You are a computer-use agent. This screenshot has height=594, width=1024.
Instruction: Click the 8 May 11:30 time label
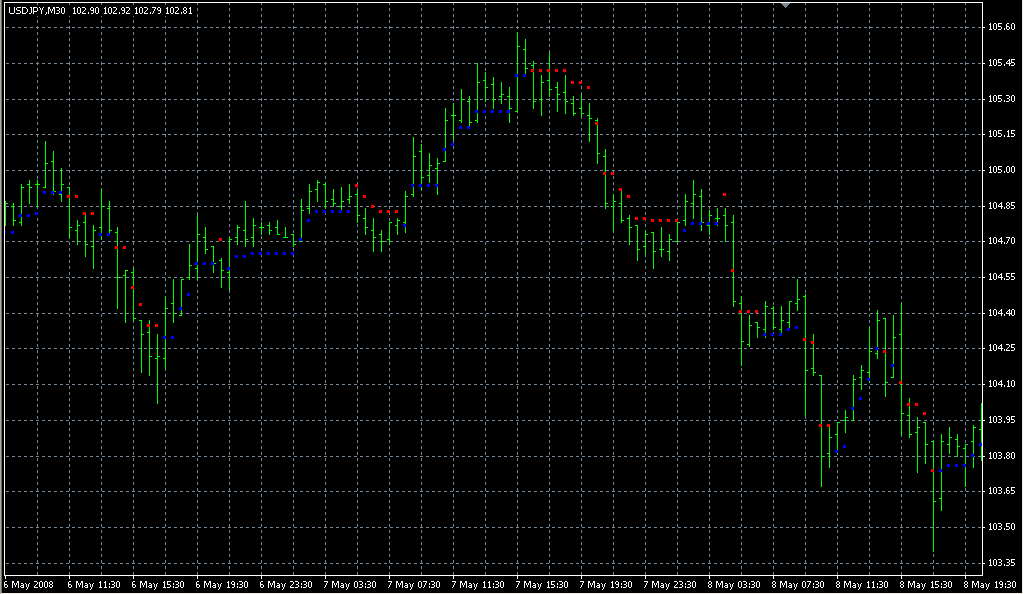[x=862, y=584]
